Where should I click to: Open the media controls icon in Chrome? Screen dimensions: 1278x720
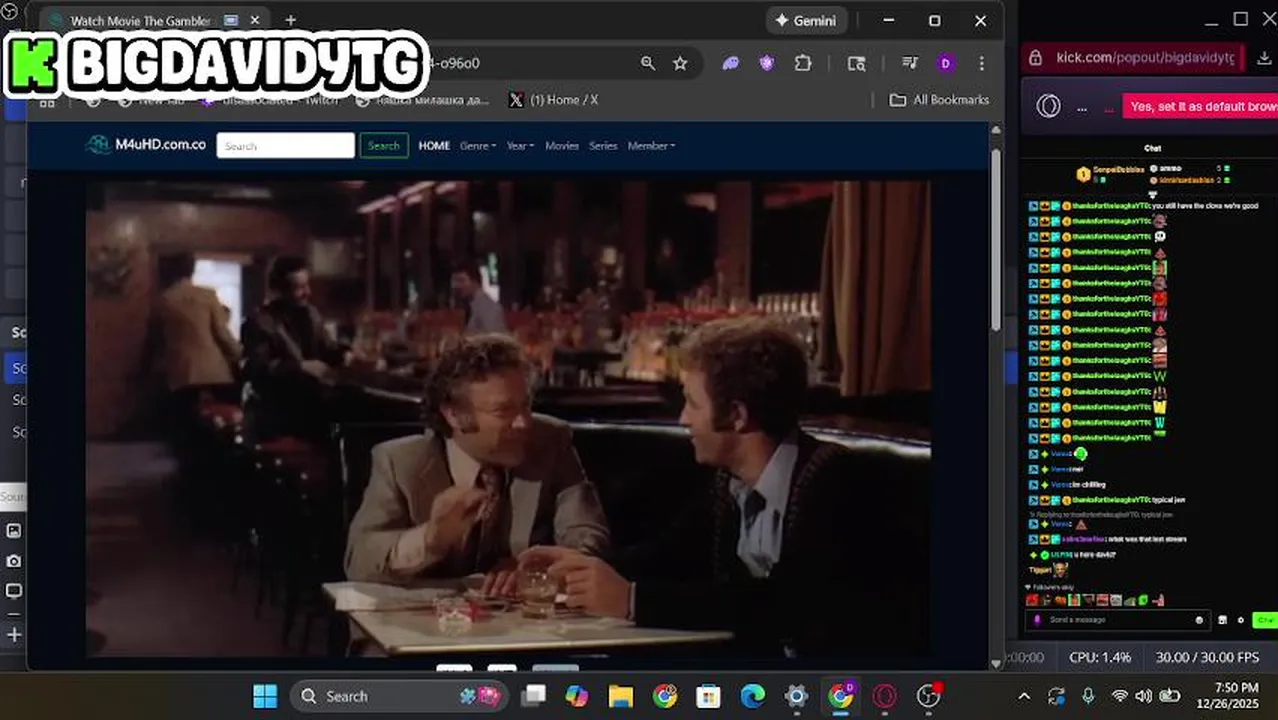(x=910, y=63)
